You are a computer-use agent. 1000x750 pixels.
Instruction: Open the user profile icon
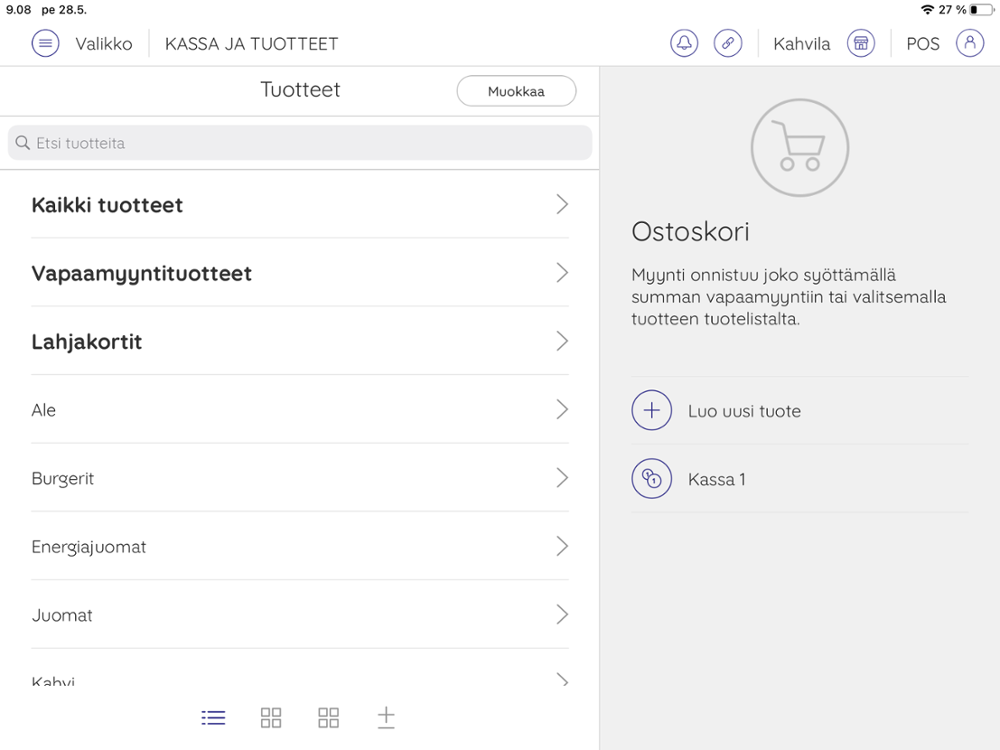click(x=970, y=44)
